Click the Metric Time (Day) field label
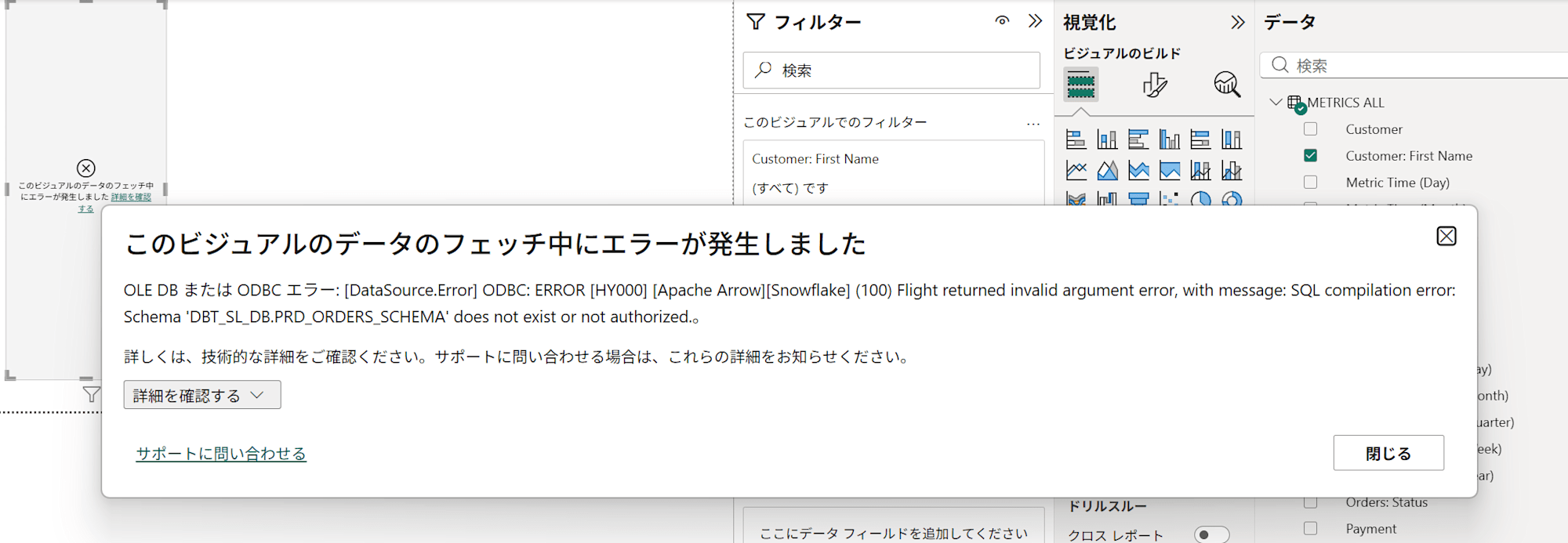Viewport: 1568px width, 543px height. pyautogui.click(x=1397, y=183)
